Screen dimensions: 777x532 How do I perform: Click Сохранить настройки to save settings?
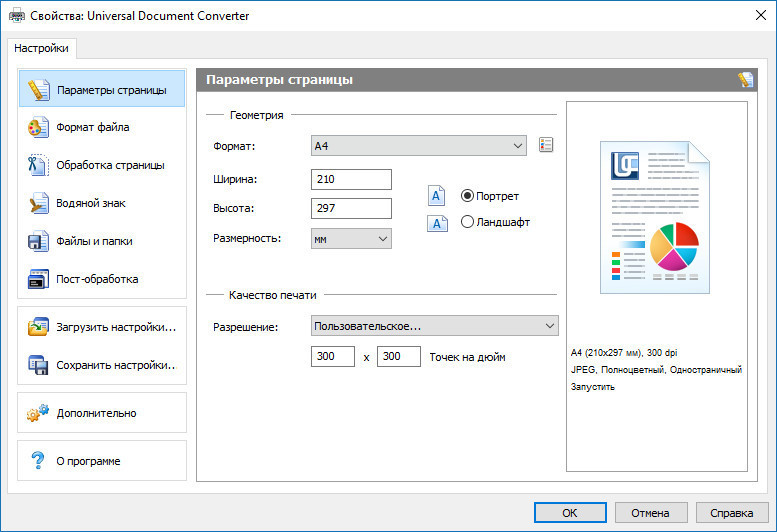102,365
